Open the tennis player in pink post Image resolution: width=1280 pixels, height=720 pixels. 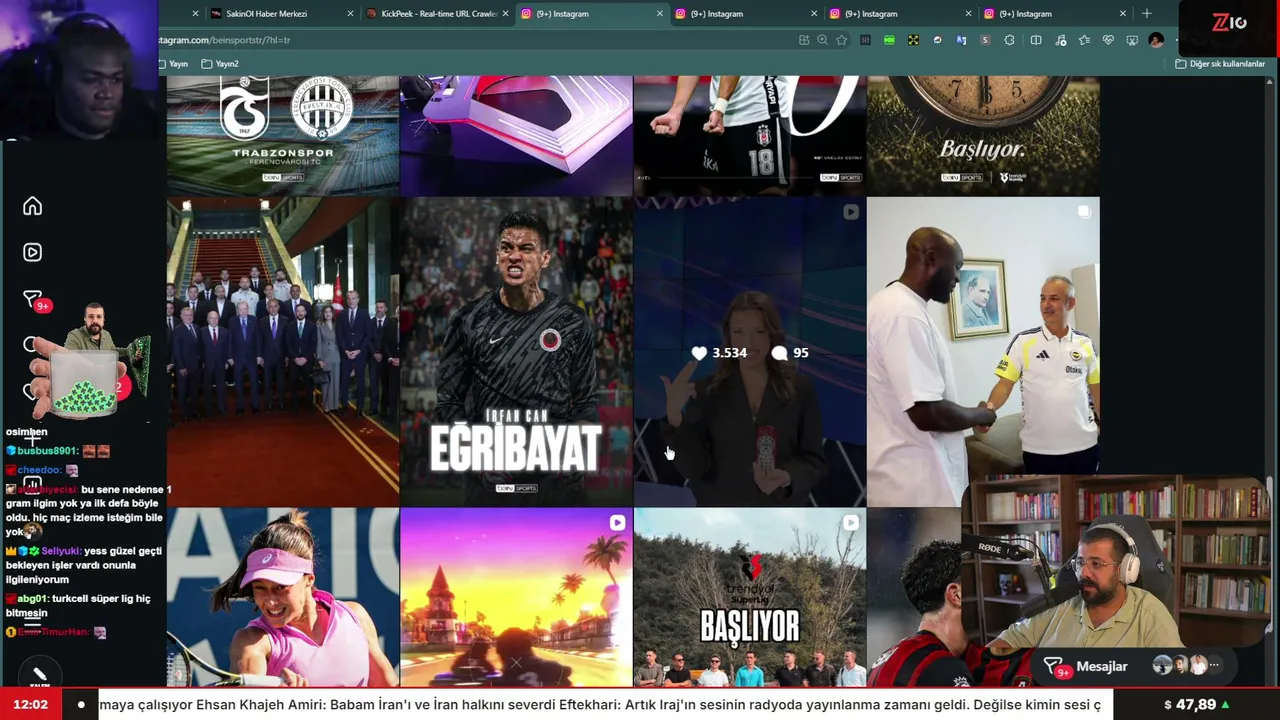(x=283, y=598)
